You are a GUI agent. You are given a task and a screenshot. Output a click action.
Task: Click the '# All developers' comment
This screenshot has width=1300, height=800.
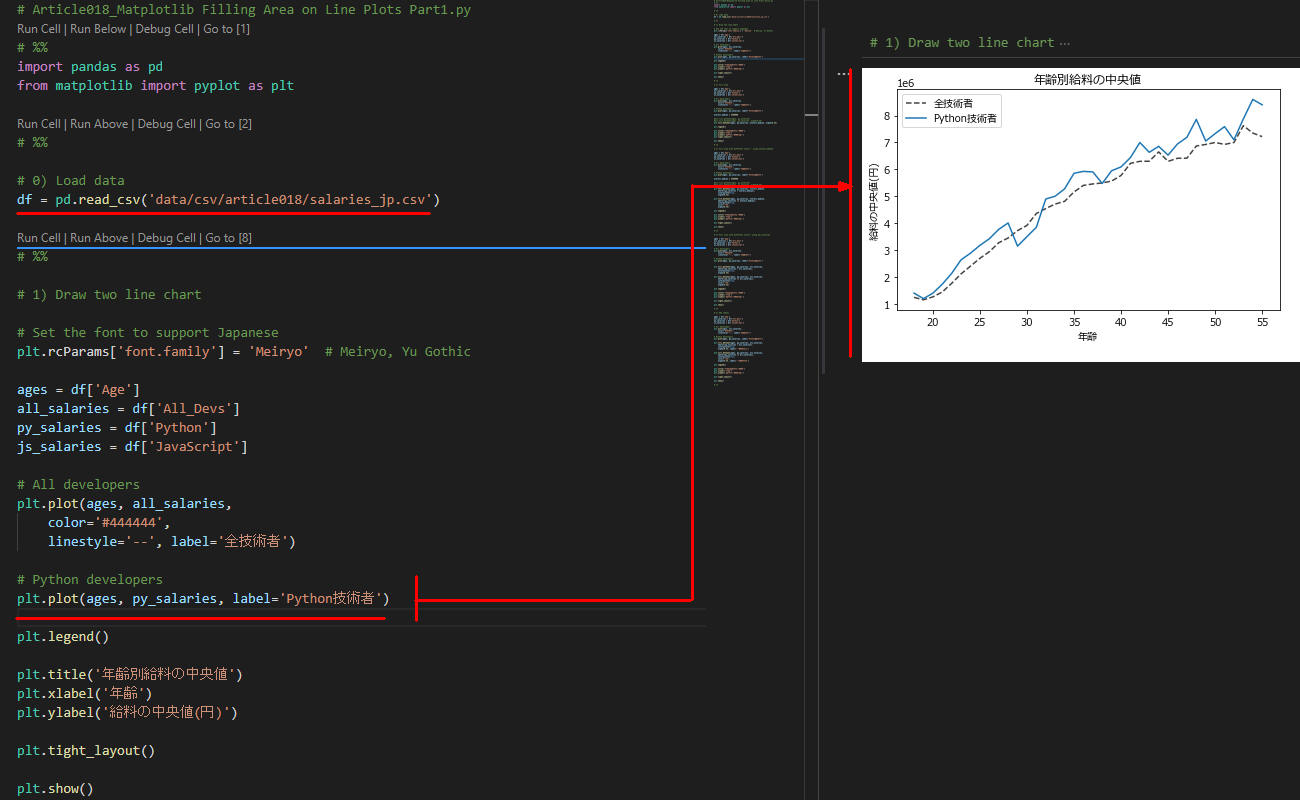tap(78, 485)
